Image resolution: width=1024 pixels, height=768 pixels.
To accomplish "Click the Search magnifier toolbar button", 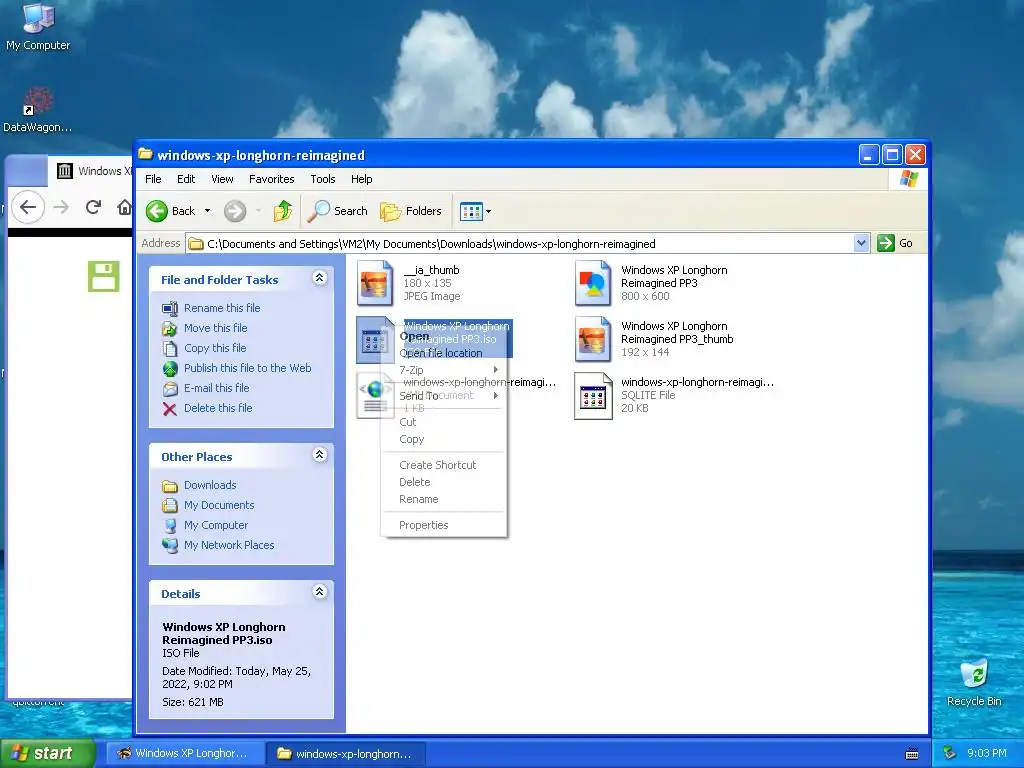I will tap(337, 211).
